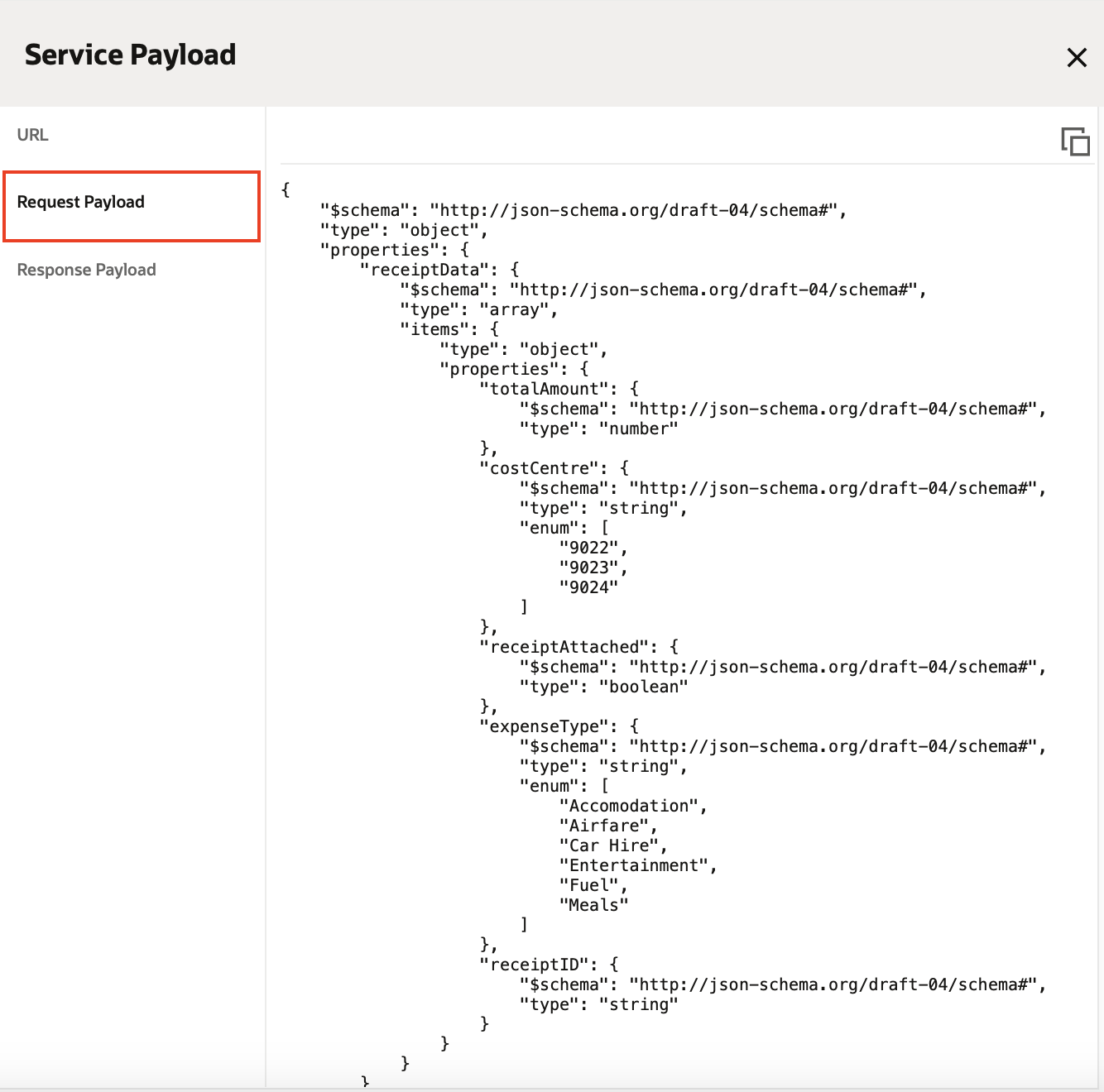The image size is (1104, 1092).
Task: Open the URL section
Action: tap(32, 134)
